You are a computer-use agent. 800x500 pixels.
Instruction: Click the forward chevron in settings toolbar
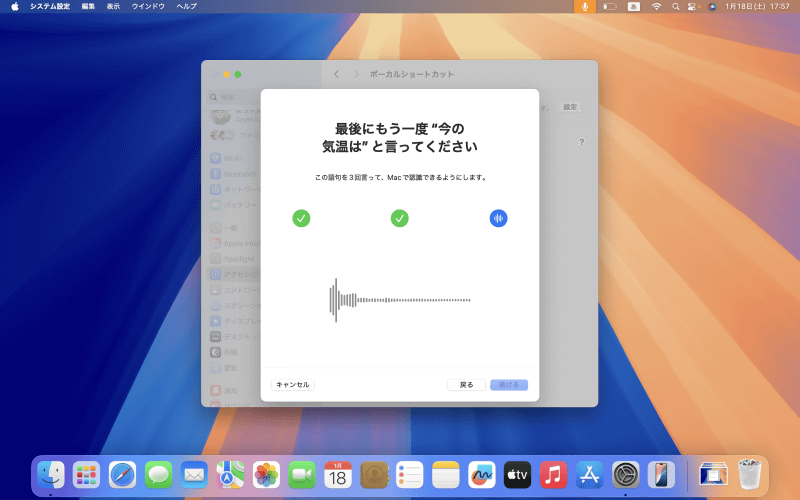click(x=356, y=74)
